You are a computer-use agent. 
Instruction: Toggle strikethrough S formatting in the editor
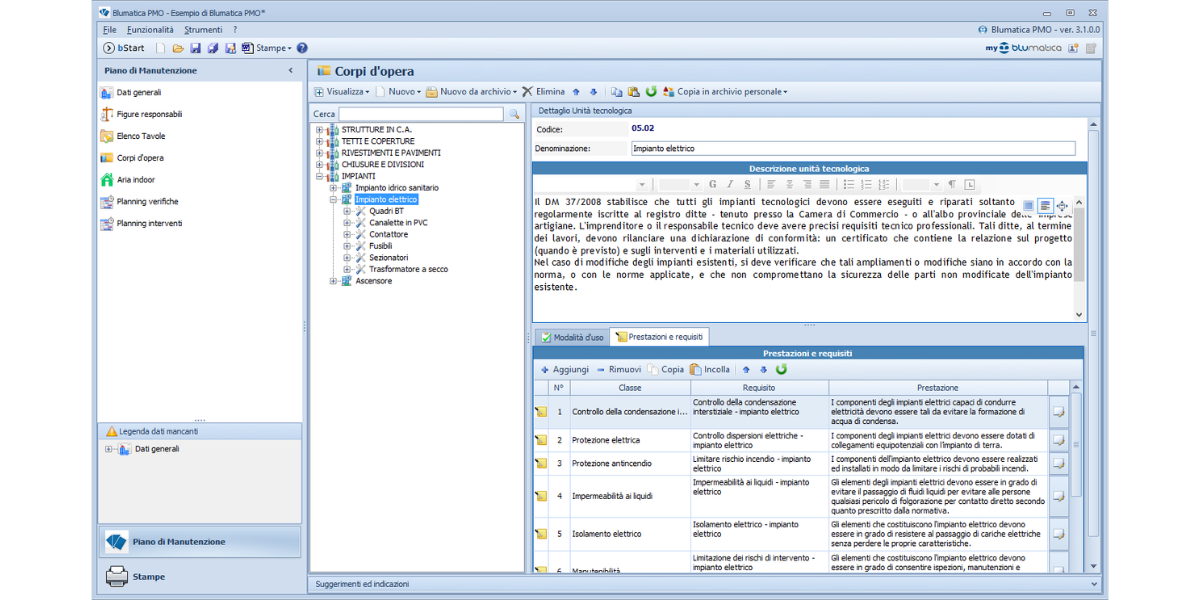click(747, 185)
